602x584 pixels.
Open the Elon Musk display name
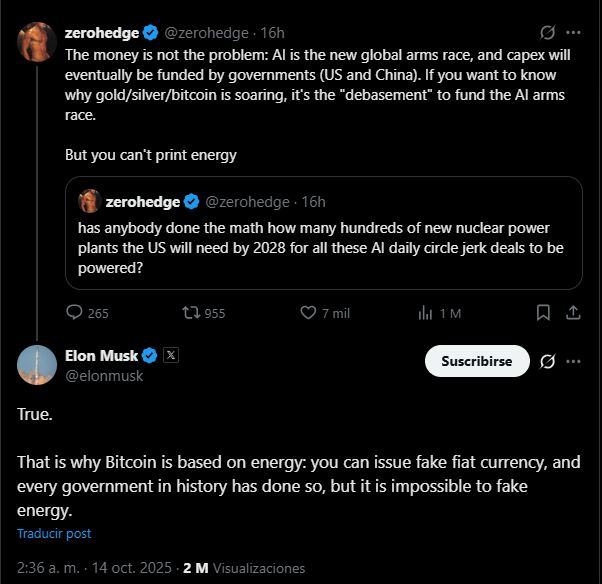pyautogui.click(x=101, y=355)
